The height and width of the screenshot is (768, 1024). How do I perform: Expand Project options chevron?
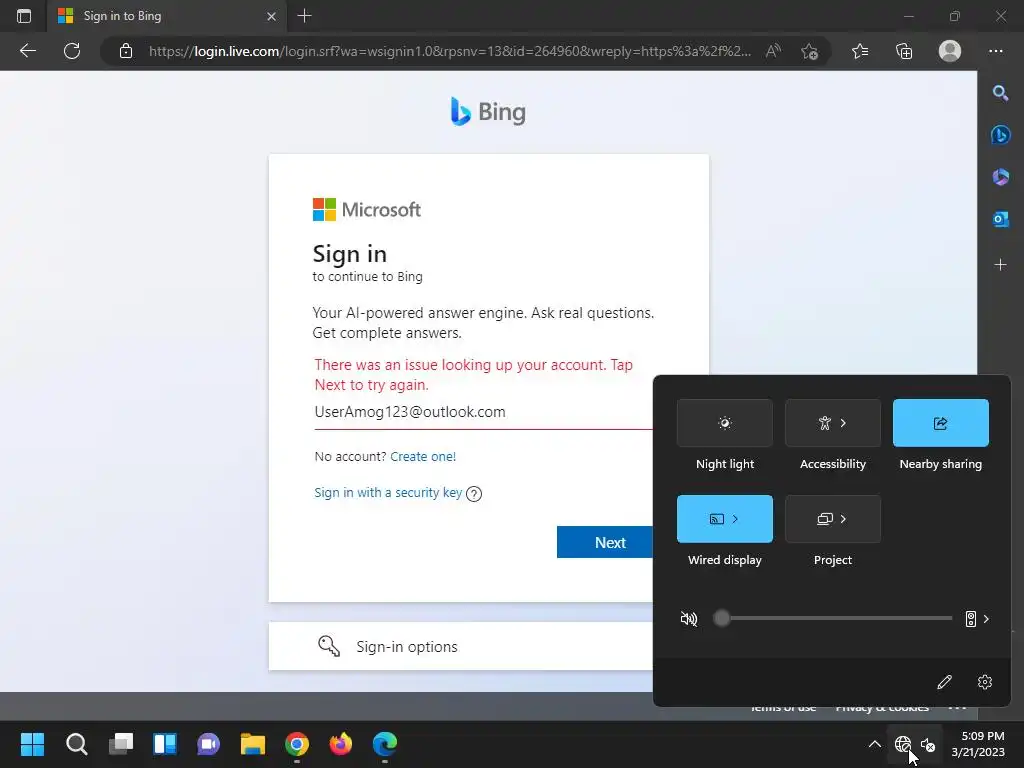point(844,519)
